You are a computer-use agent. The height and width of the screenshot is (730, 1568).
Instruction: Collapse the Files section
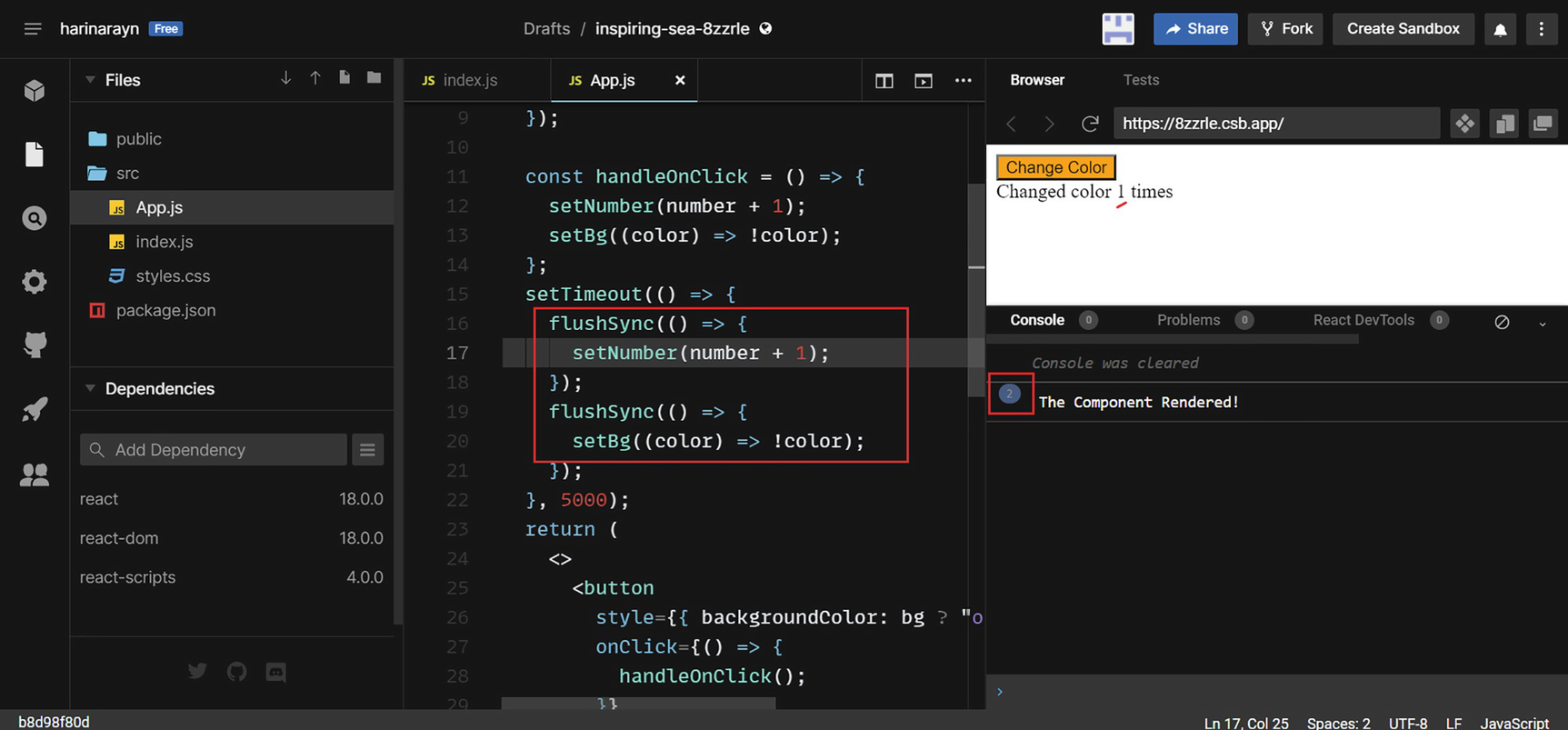[x=90, y=80]
